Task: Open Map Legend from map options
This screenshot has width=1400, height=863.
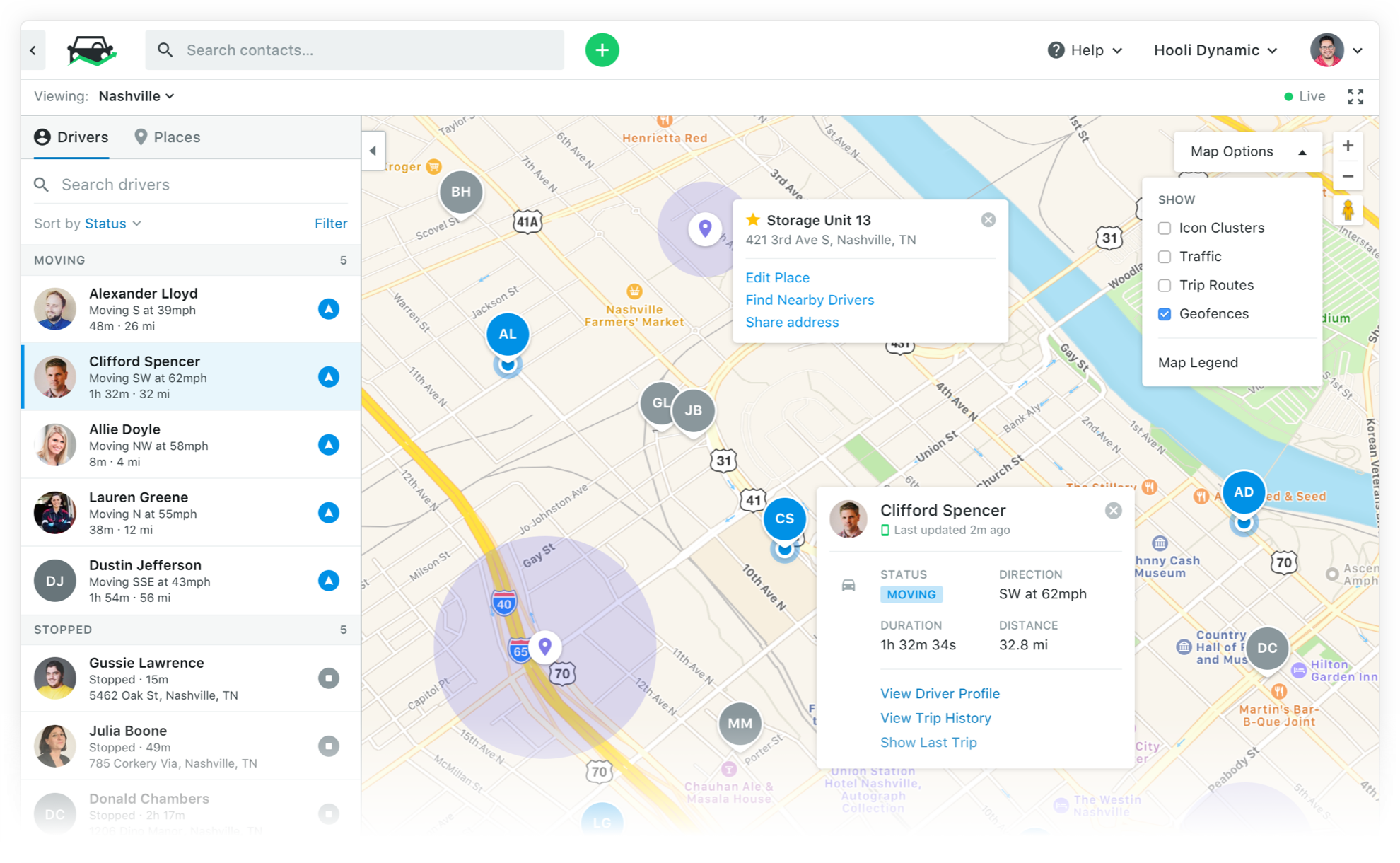Action: (x=1198, y=363)
